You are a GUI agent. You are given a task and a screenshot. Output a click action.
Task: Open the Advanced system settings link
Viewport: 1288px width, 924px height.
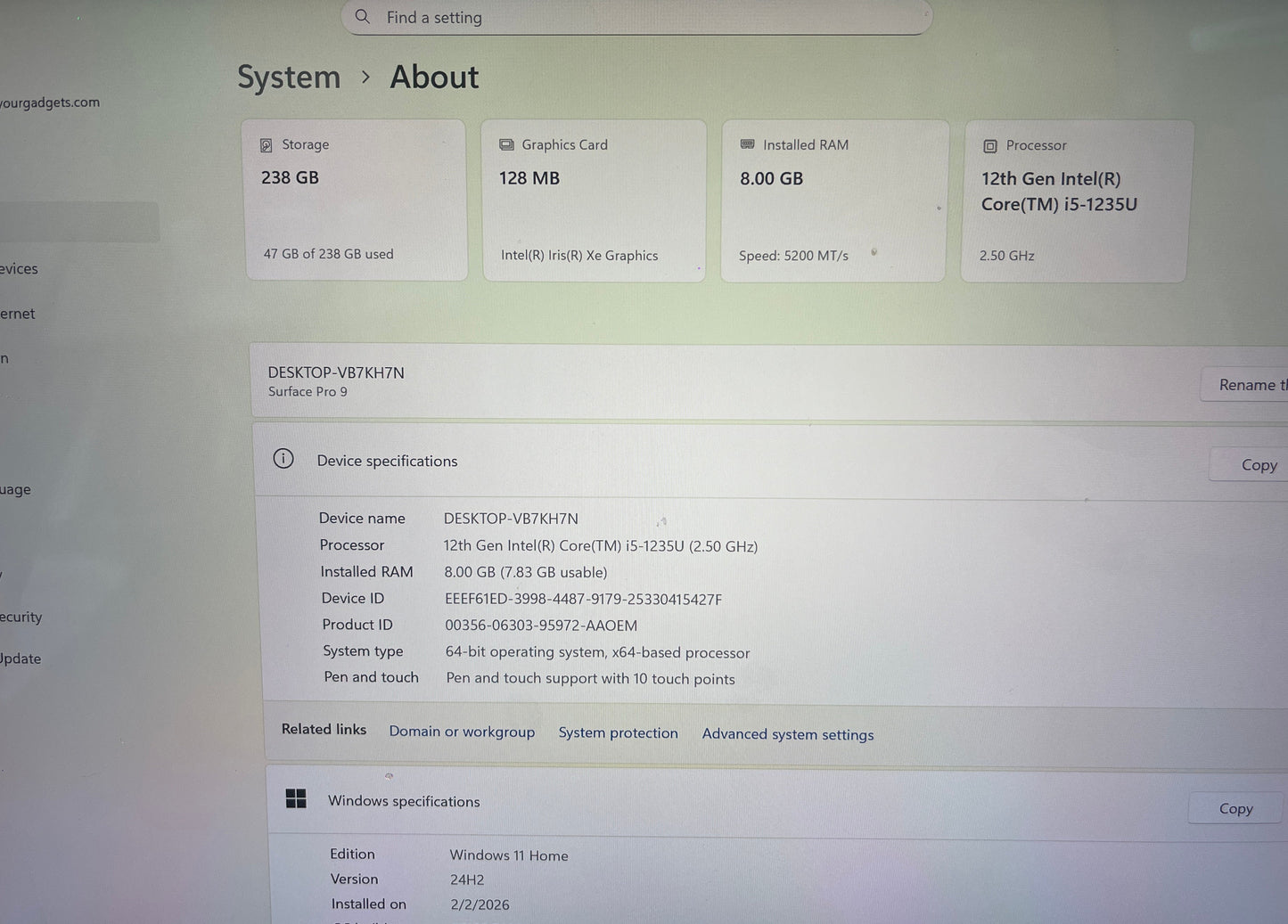(x=788, y=734)
